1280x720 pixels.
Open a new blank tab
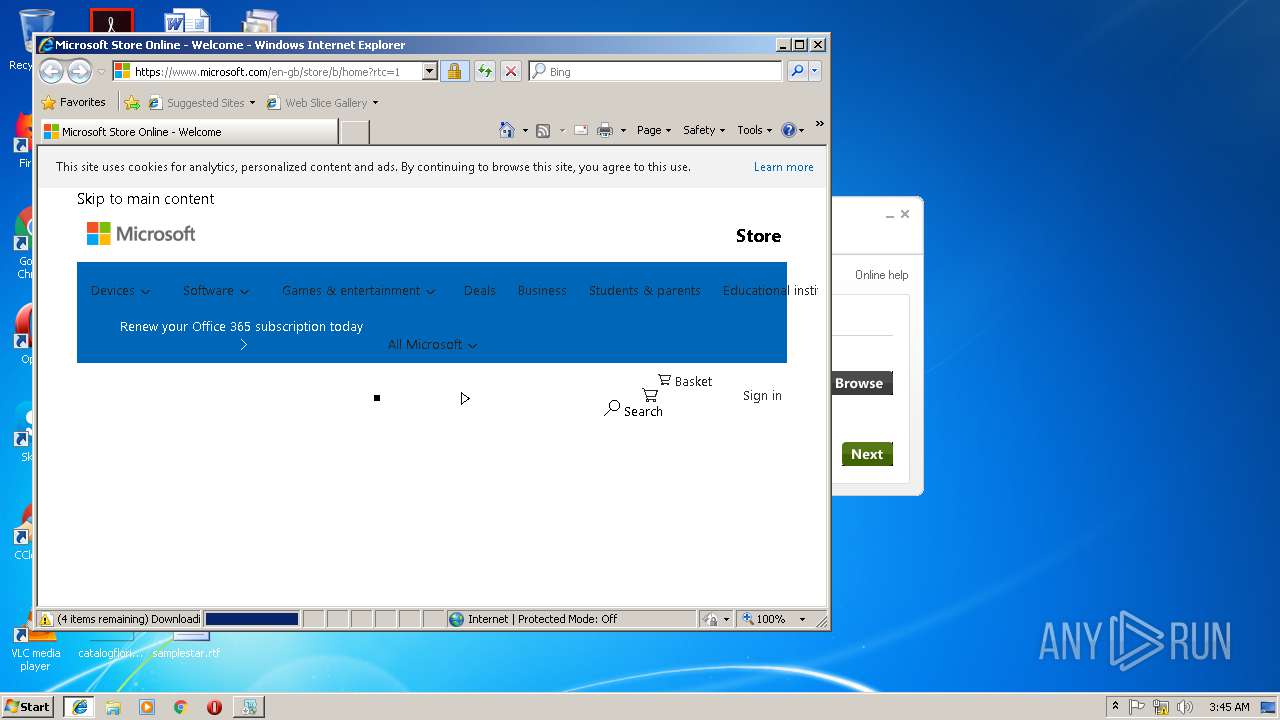click(x=355, y=131)
